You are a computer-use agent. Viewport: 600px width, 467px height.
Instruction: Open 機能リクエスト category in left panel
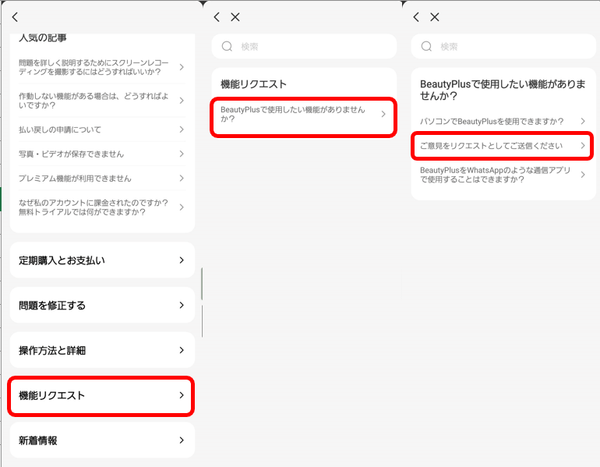101,395
